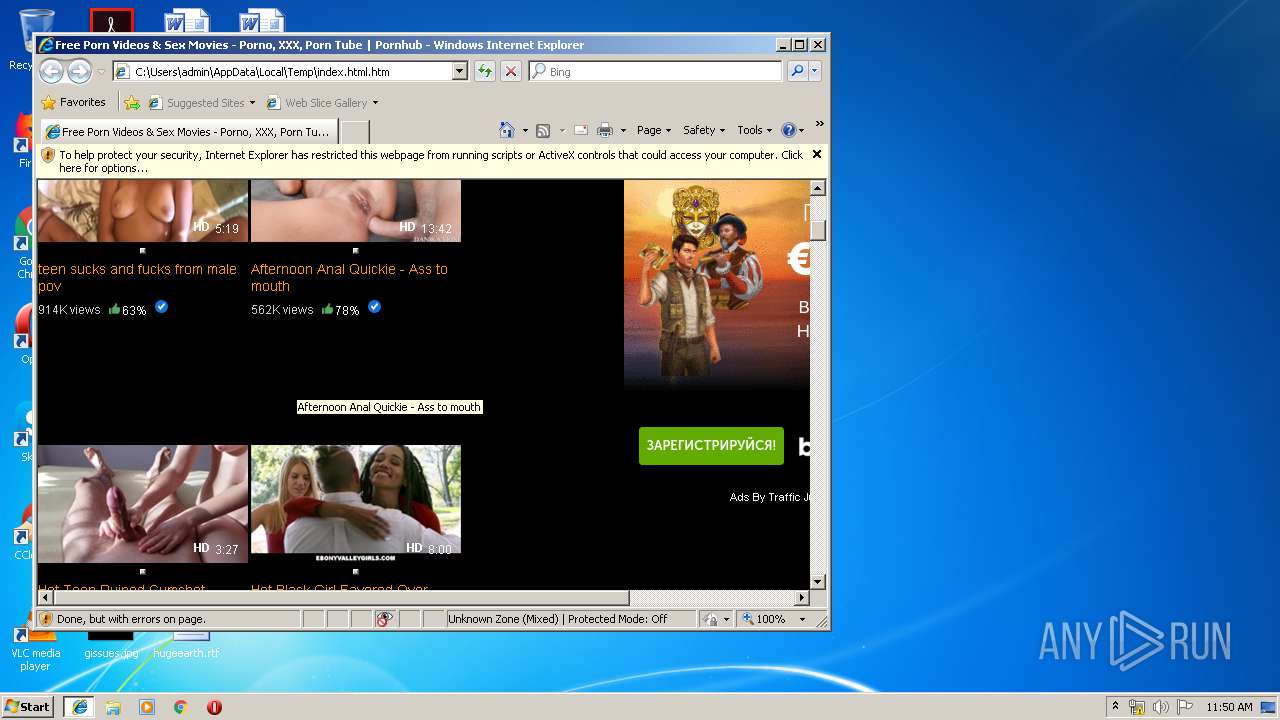Click the vertical scrollbar up arrow
Image resolution: width=1280 pixels, height=720 pixels.
[x=817, y=188]
